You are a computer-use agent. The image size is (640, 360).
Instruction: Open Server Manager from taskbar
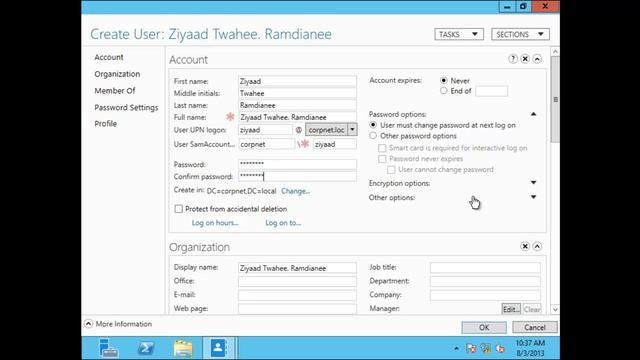(109, 348)
